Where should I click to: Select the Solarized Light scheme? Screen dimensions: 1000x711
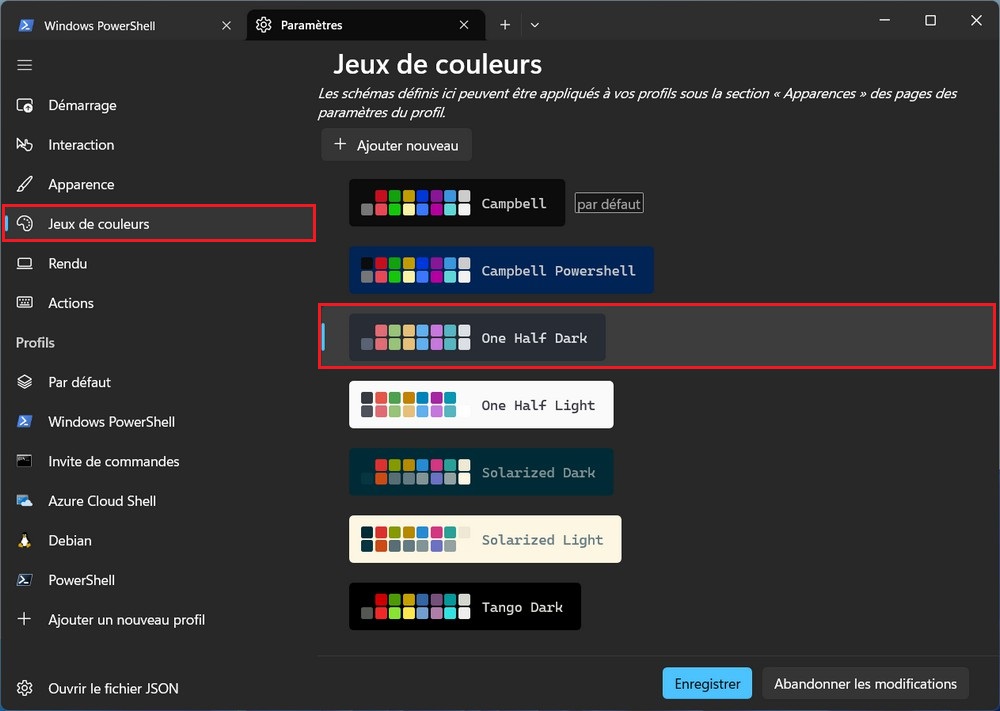point(485,539)
